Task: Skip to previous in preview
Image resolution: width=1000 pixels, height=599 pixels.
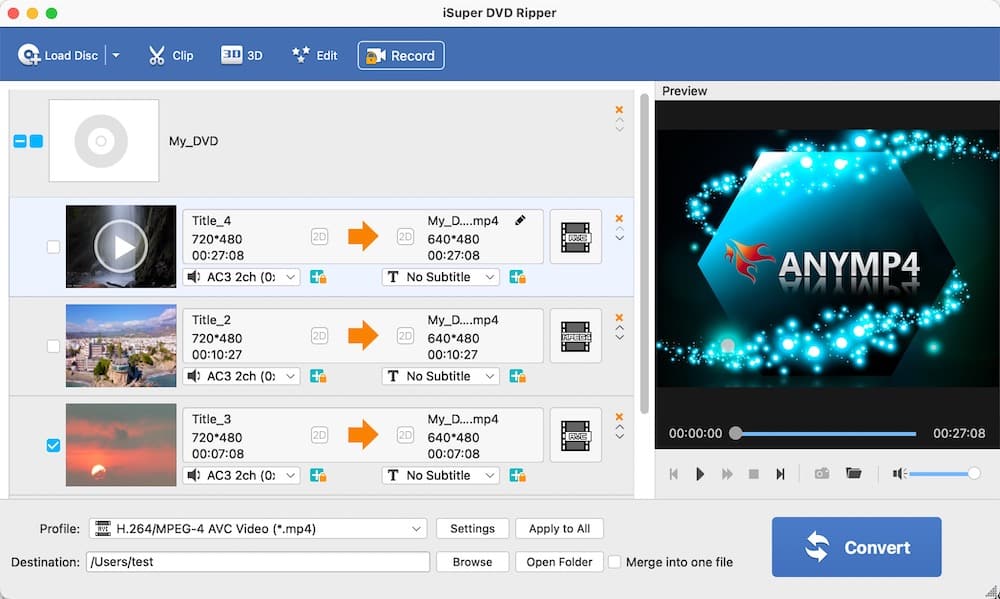Action: tap(673, 474)
